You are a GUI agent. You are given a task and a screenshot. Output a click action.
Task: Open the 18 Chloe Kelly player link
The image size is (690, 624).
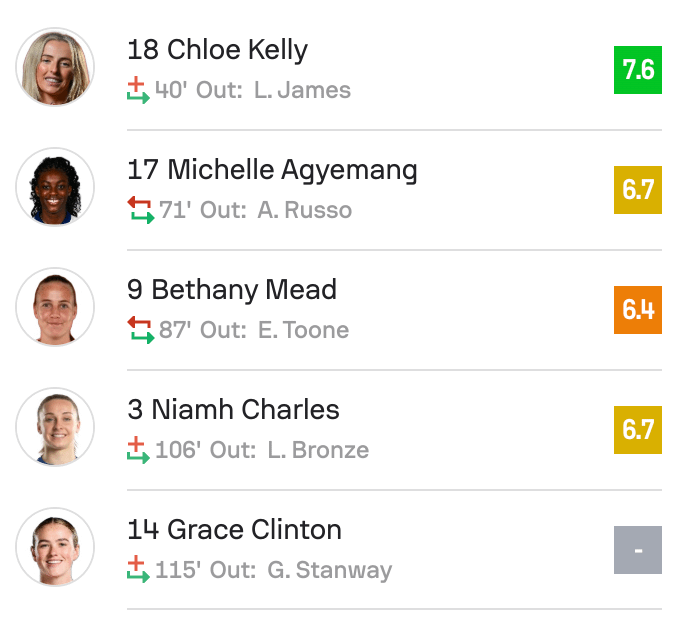218,50
